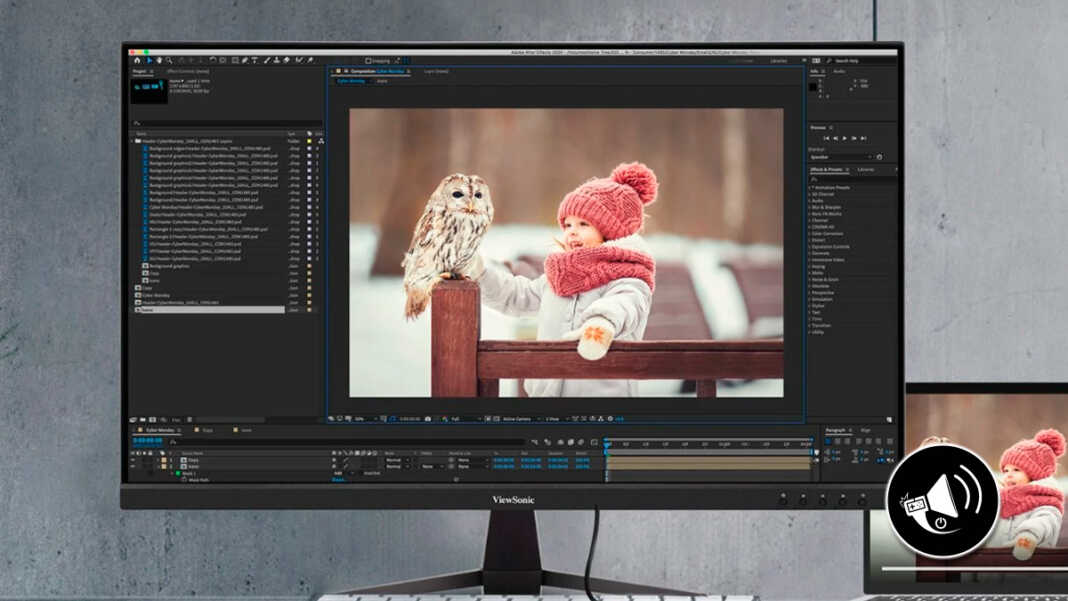Activate the Hand tool
This screenshot has width=1068, height=601.
coord(160,61)
